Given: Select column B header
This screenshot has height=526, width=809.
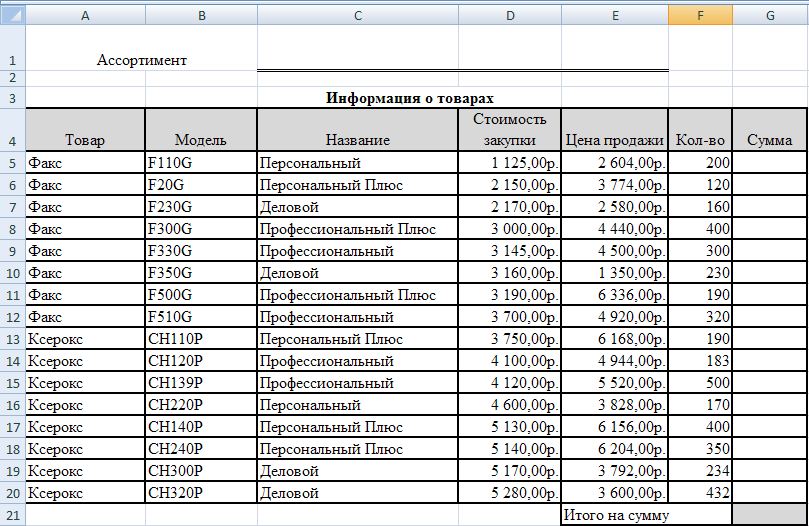Looking at the screenshot, I should point(202,15).
